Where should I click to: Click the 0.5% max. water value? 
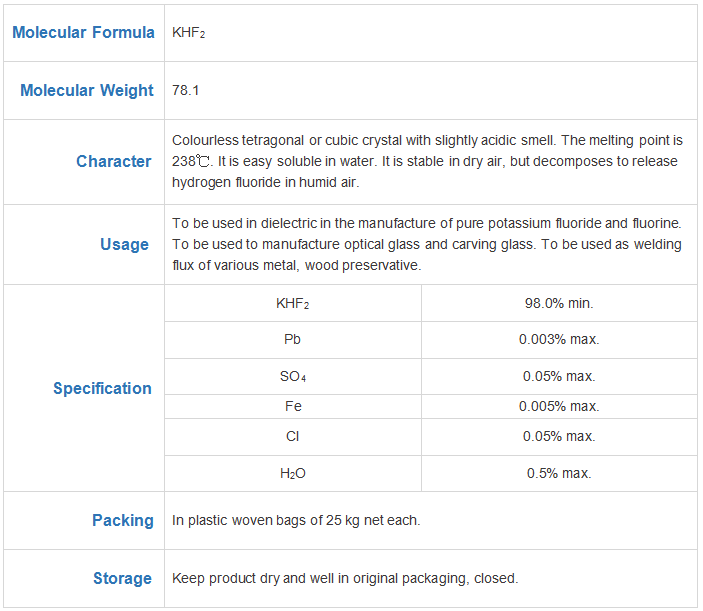pyautogui.click(x=559, y=473)
